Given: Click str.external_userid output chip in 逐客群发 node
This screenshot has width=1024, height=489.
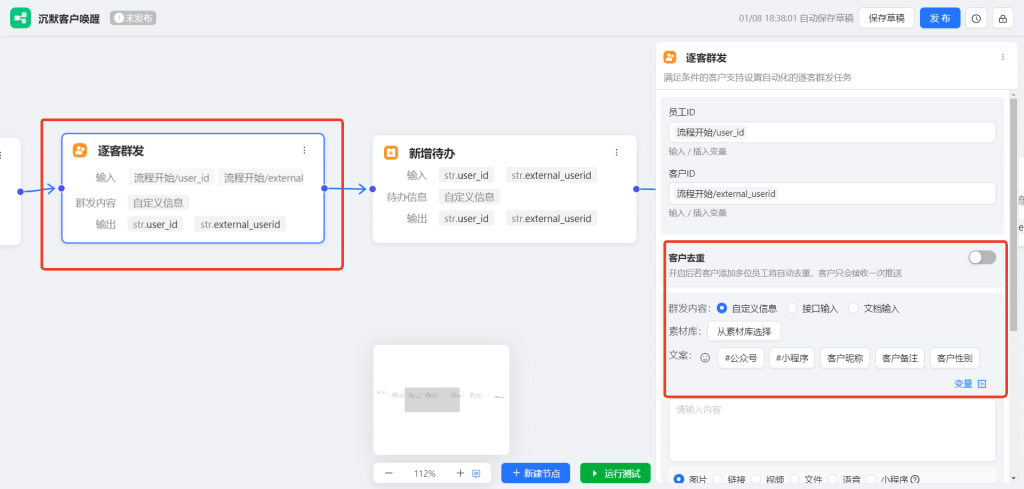Looking at the screenshot, I should pos(240,225).
